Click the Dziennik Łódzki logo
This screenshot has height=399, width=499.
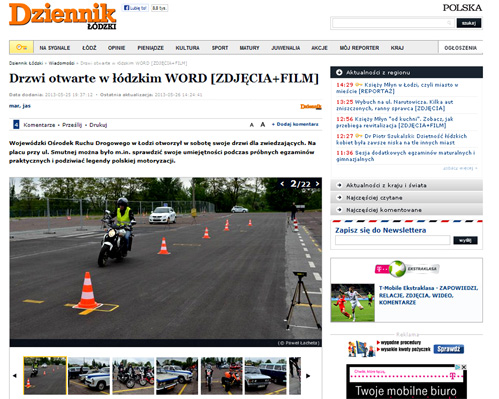pyautogui.click(x=63, y=16)
